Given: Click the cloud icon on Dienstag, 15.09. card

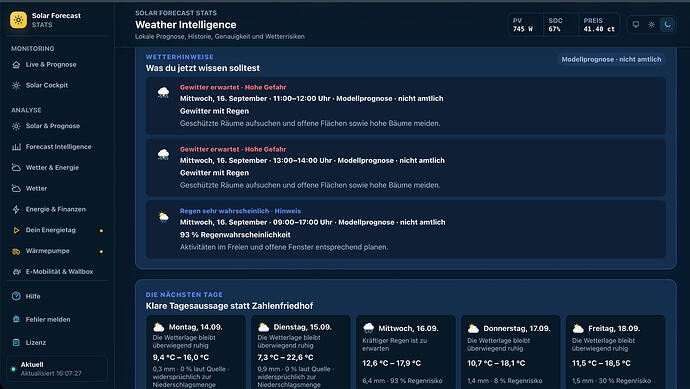Looking at the screenshot, I should point(264,327).
